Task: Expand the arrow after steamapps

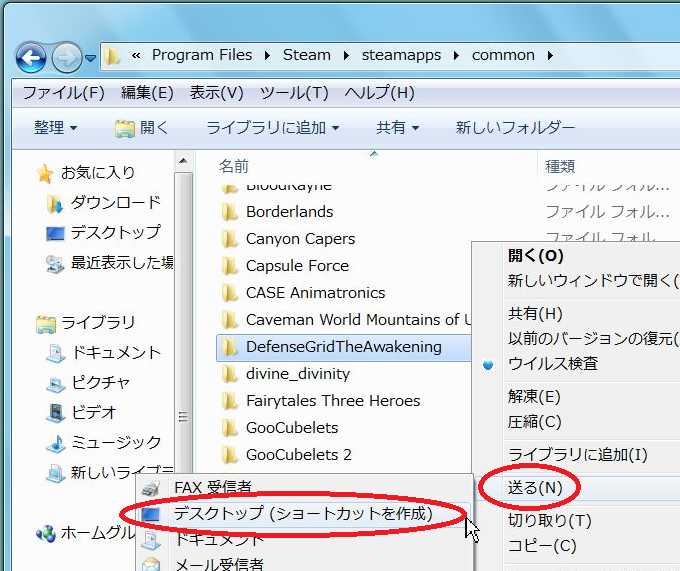Action: pyautogui.click(x=456, y=55)
